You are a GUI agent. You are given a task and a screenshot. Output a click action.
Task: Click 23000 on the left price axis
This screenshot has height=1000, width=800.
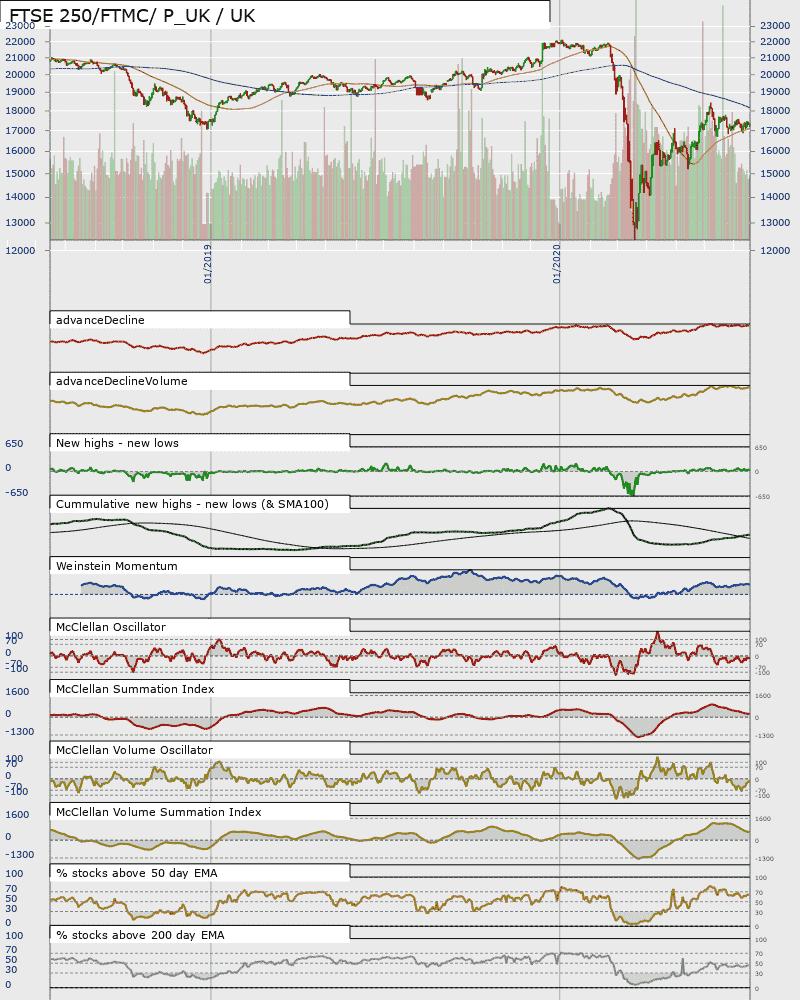(20, 26)
